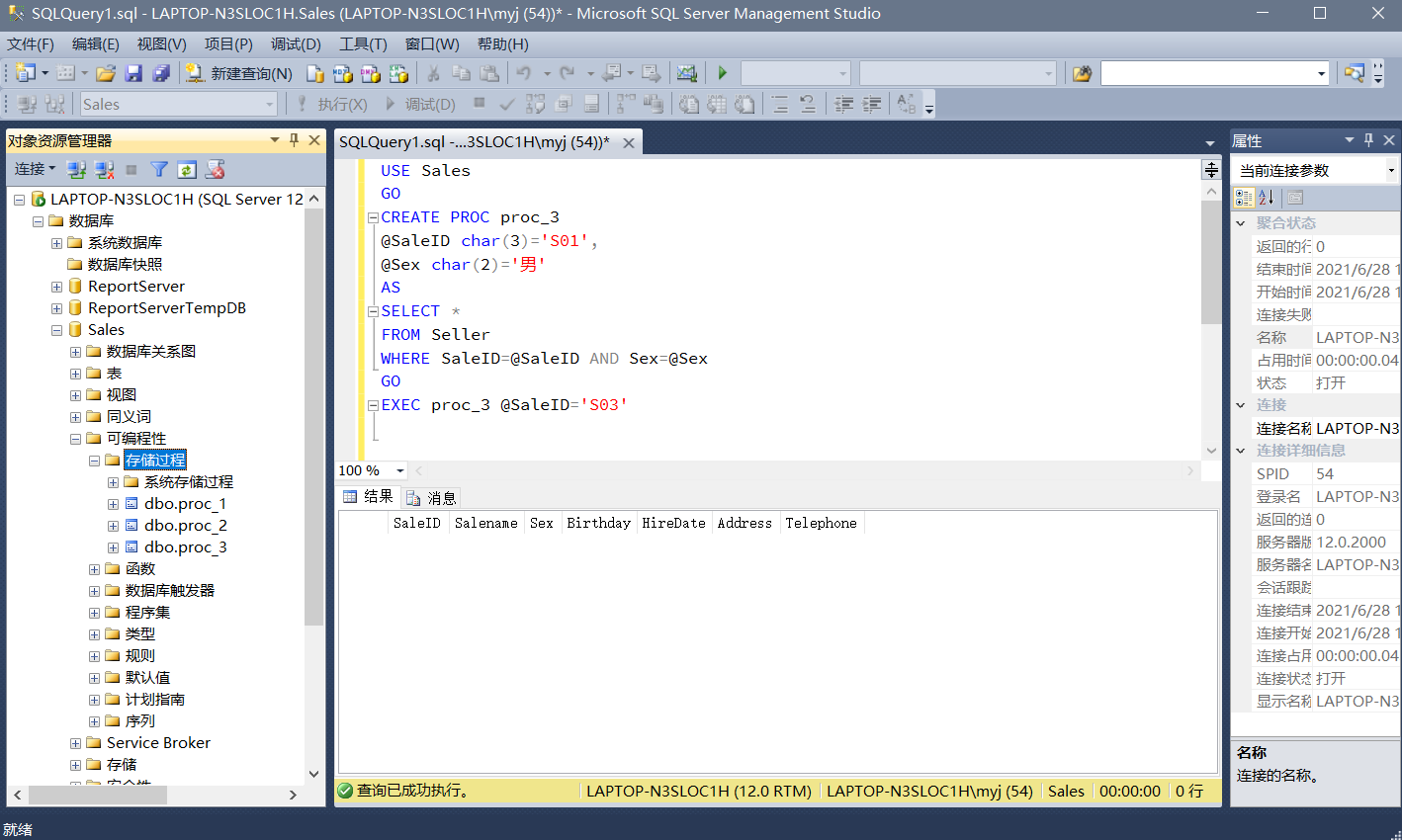
Task: Click the 新建查询(N) button
Action: click(x=239, y=73)
